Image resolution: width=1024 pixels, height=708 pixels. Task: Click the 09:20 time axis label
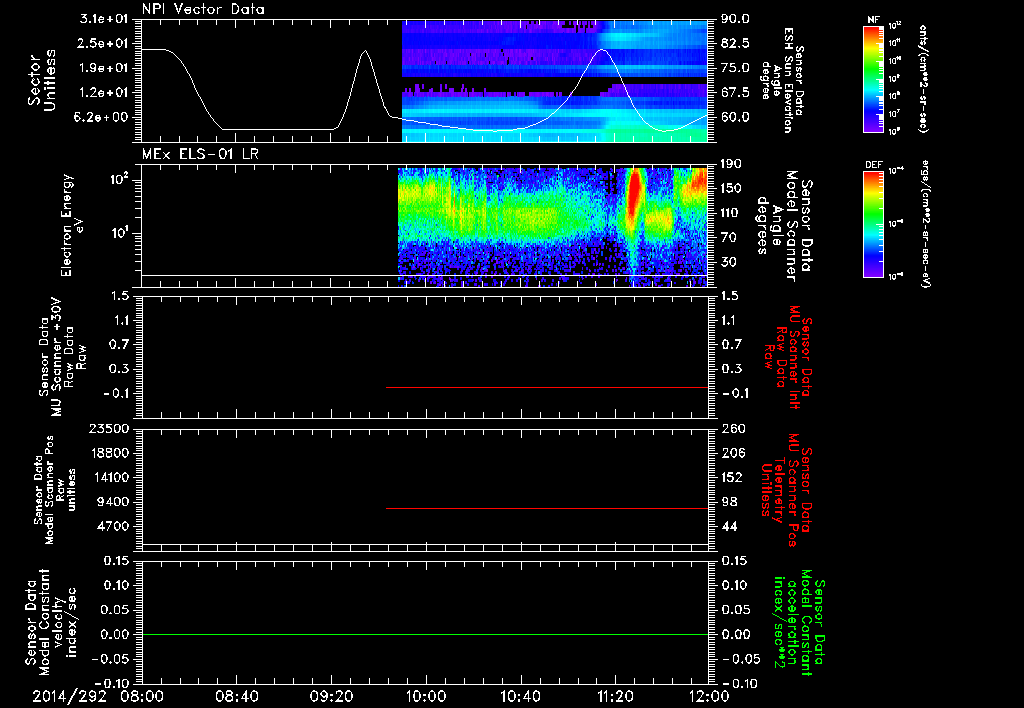[331, 696]
